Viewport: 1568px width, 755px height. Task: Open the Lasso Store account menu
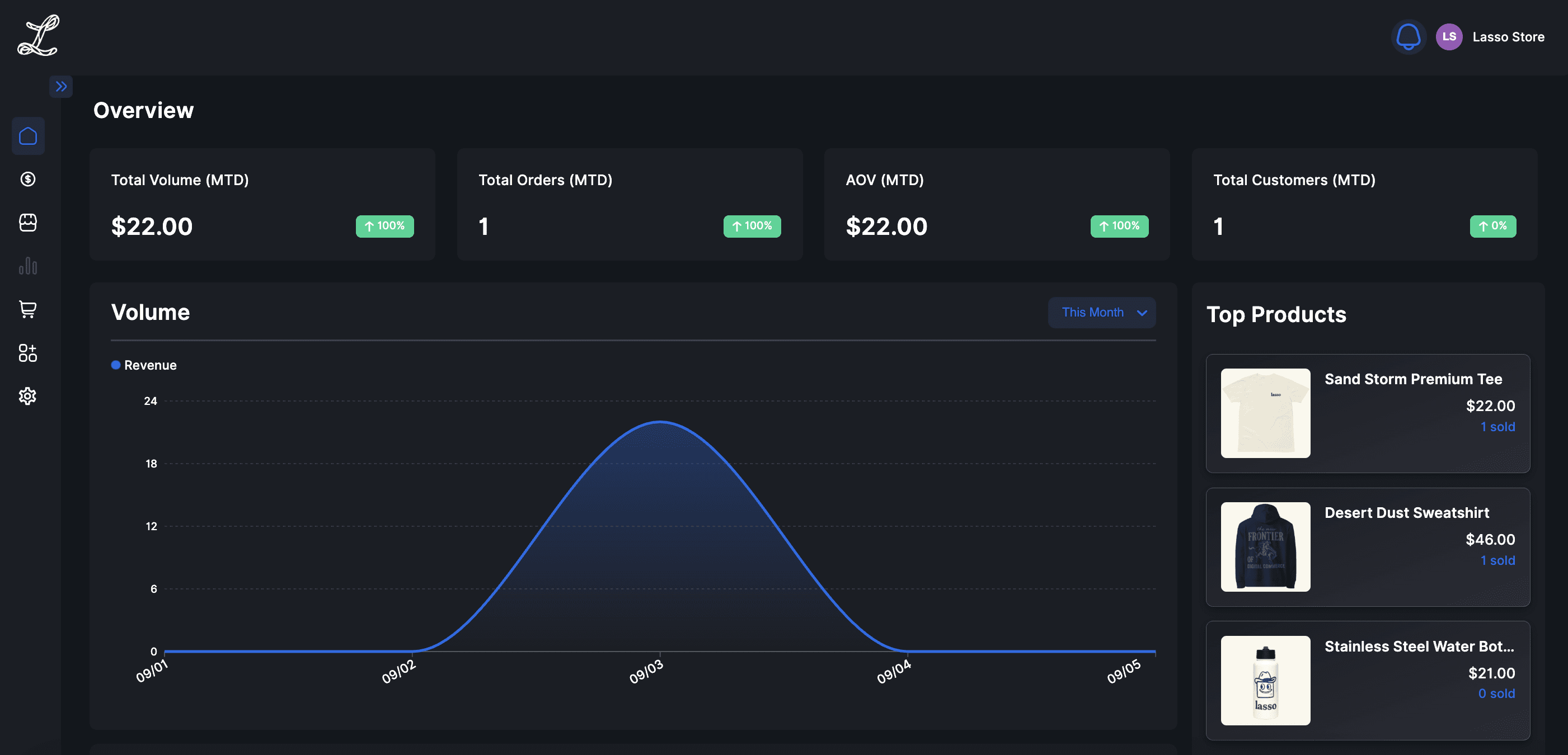click(1508, 37)
